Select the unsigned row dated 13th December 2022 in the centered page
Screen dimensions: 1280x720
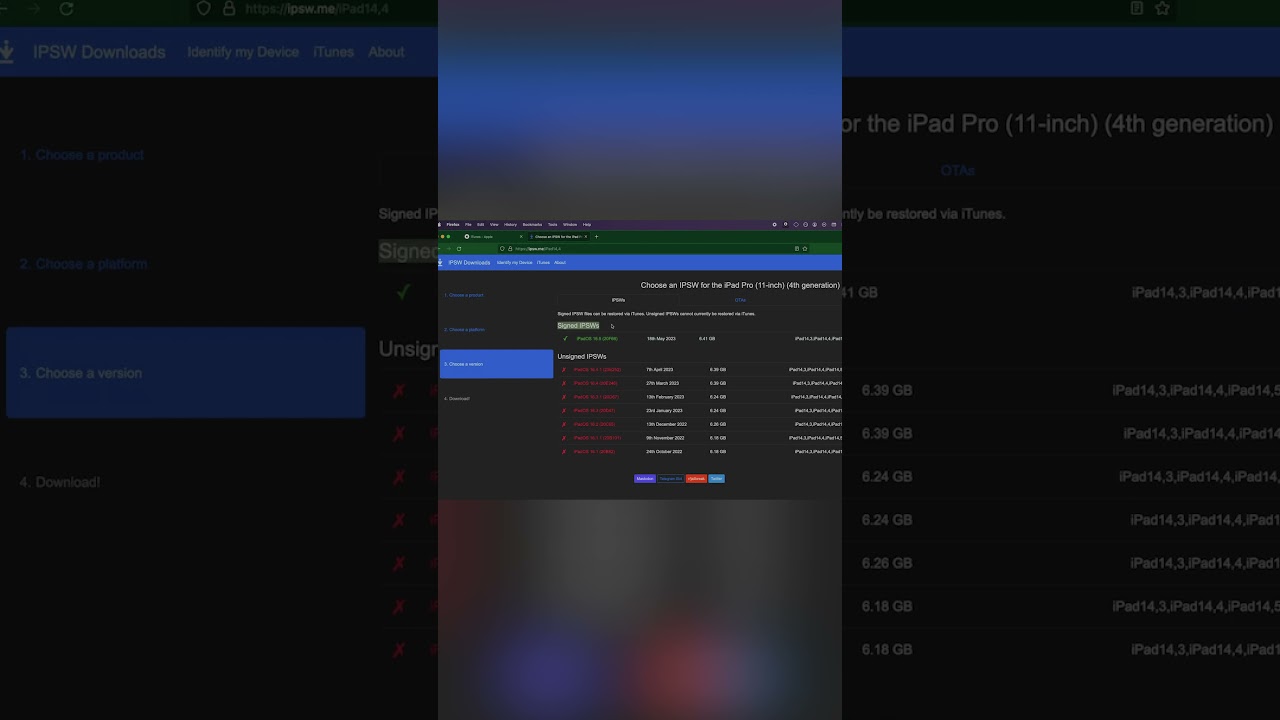(699, 424)
